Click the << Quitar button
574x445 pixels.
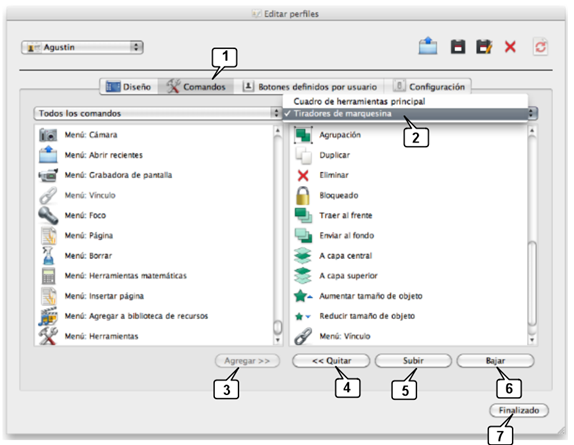331,360
